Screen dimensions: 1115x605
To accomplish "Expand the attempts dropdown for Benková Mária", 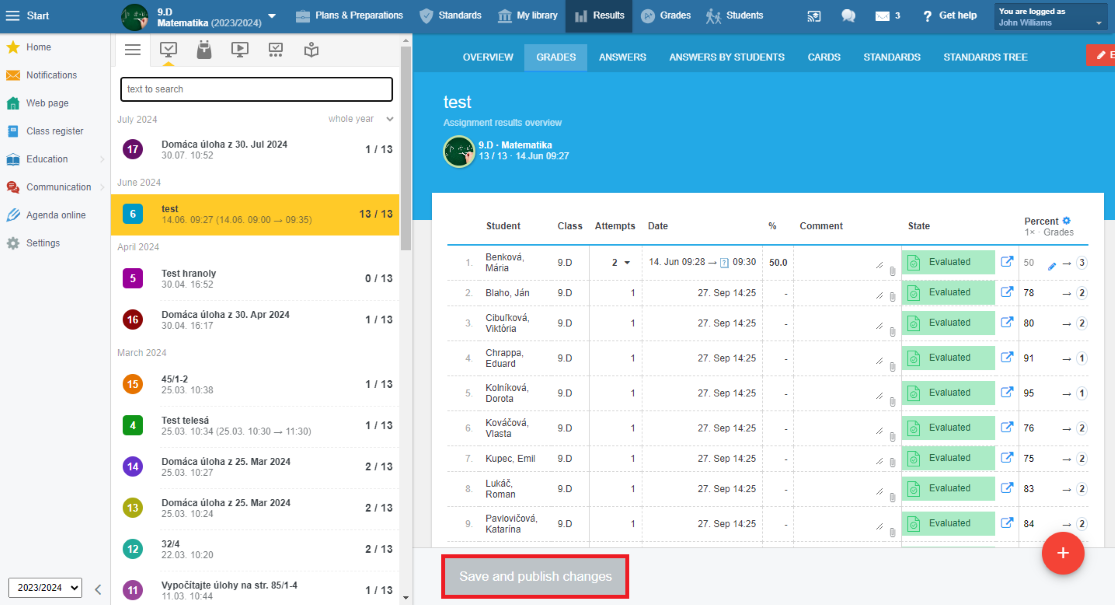I will pyautogui.click(x=627, y=263).
